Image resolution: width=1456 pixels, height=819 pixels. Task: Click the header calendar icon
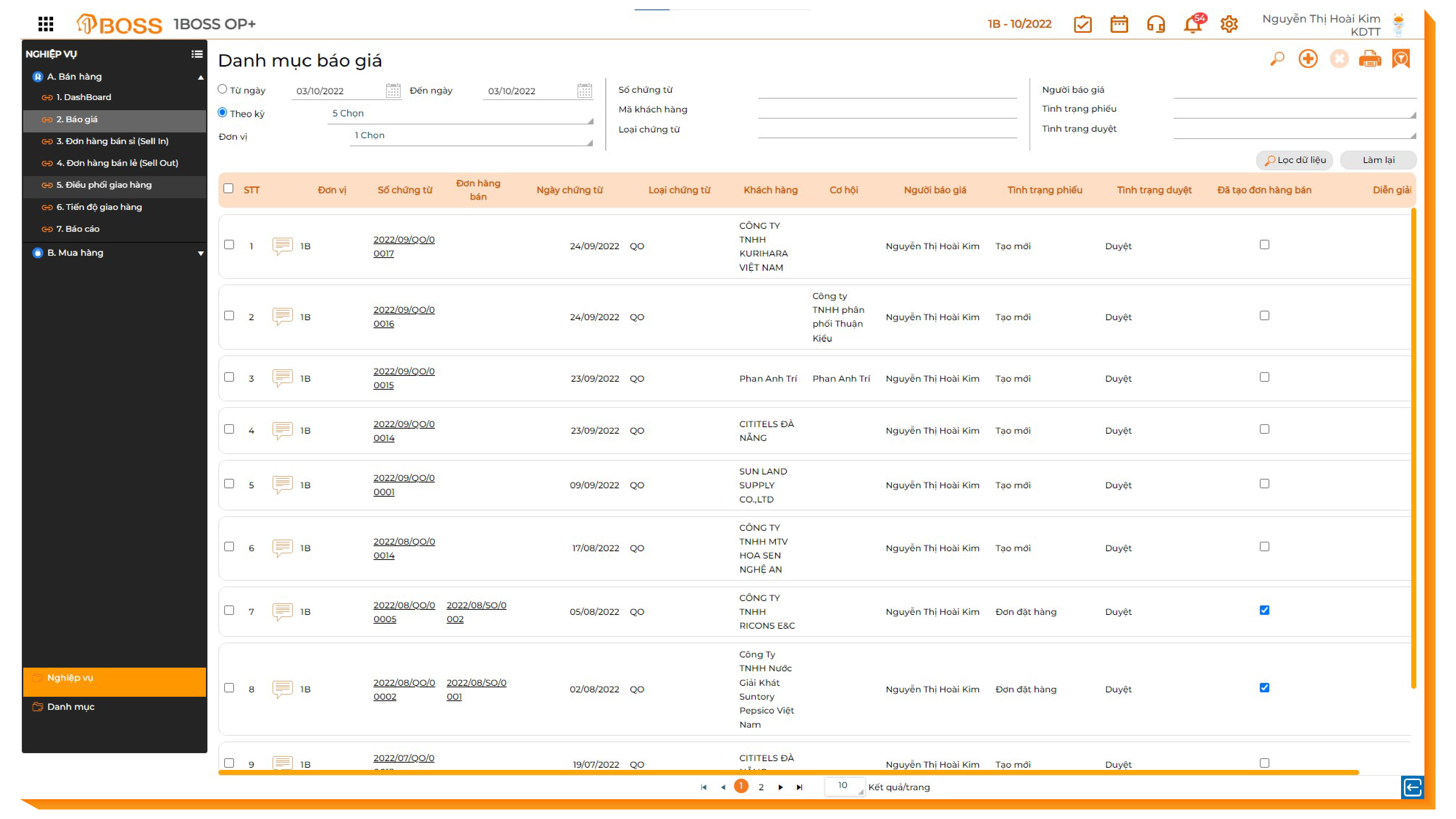pos(1119,24)
